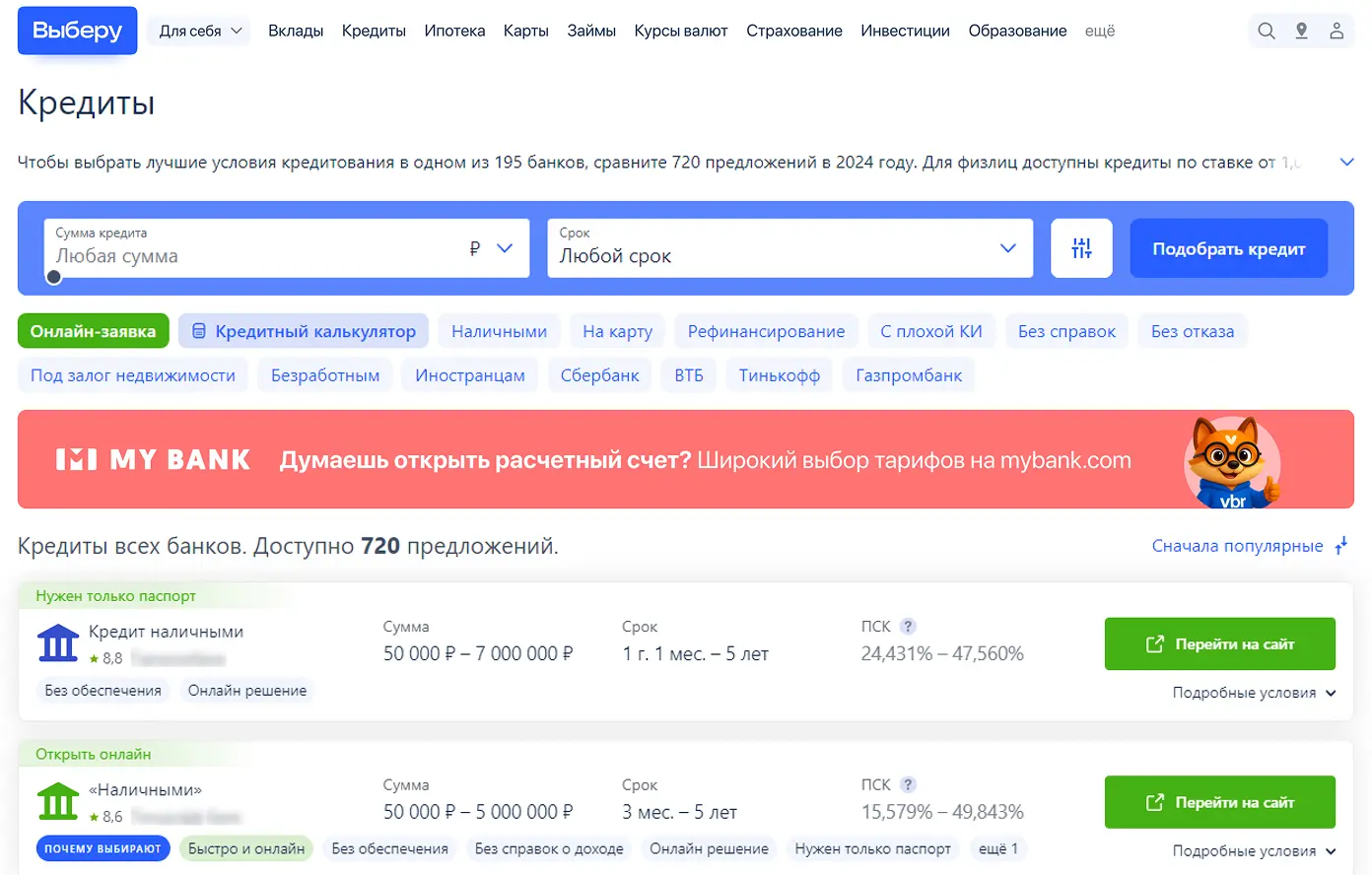Screen dimensions: 1372x875
Task: Click the loan amount slider handle
Action: (54, 277)
